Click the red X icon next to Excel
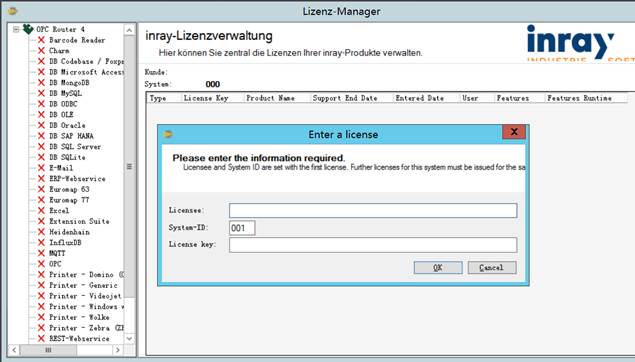The width and height of the screenshot is (635, 362). tap(41, 211)
